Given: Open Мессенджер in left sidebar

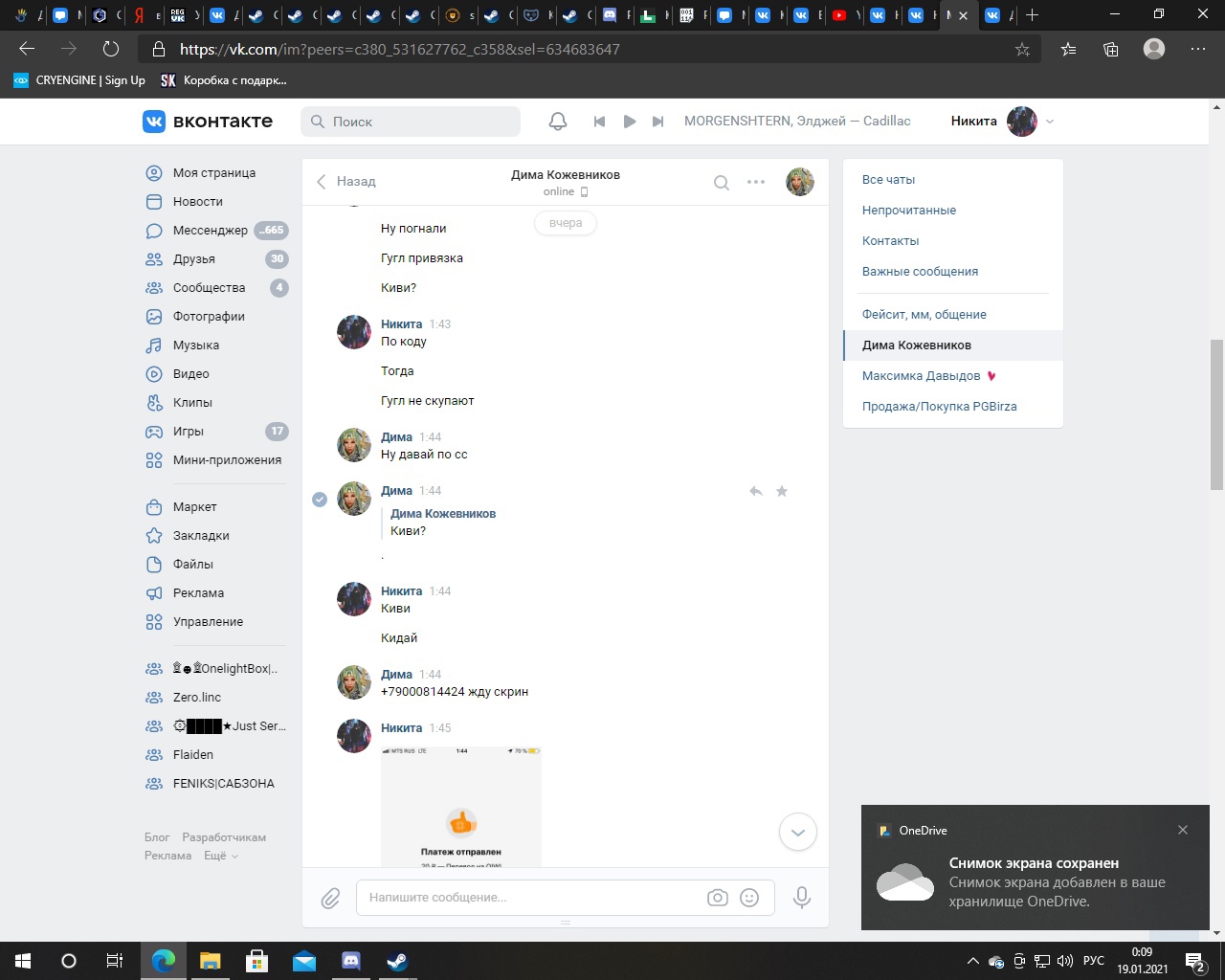Looking at the screenshot, I should coord(210,231).
